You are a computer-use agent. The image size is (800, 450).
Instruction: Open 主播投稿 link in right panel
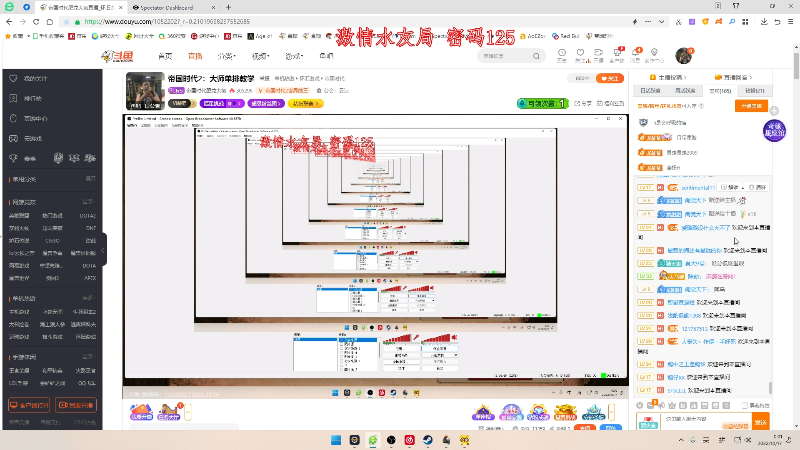tap(668, 78)
